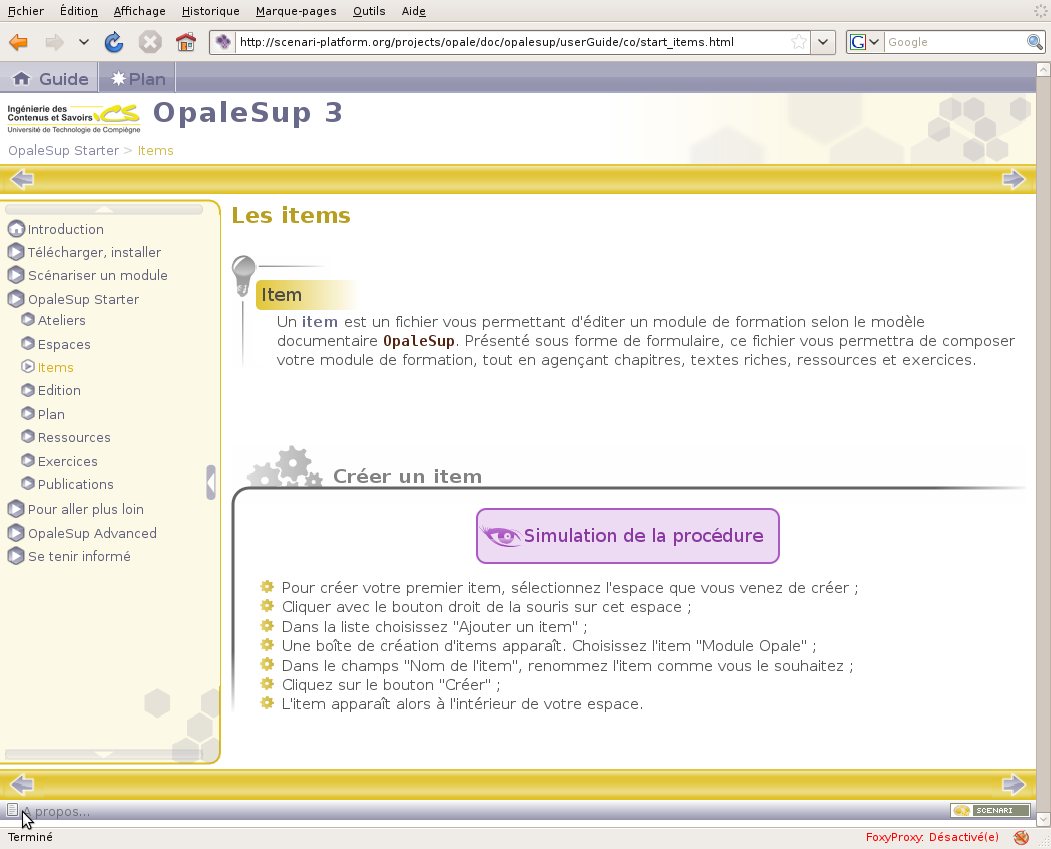
Task: Open the Outils menu
Action: [x=369, y=11]
